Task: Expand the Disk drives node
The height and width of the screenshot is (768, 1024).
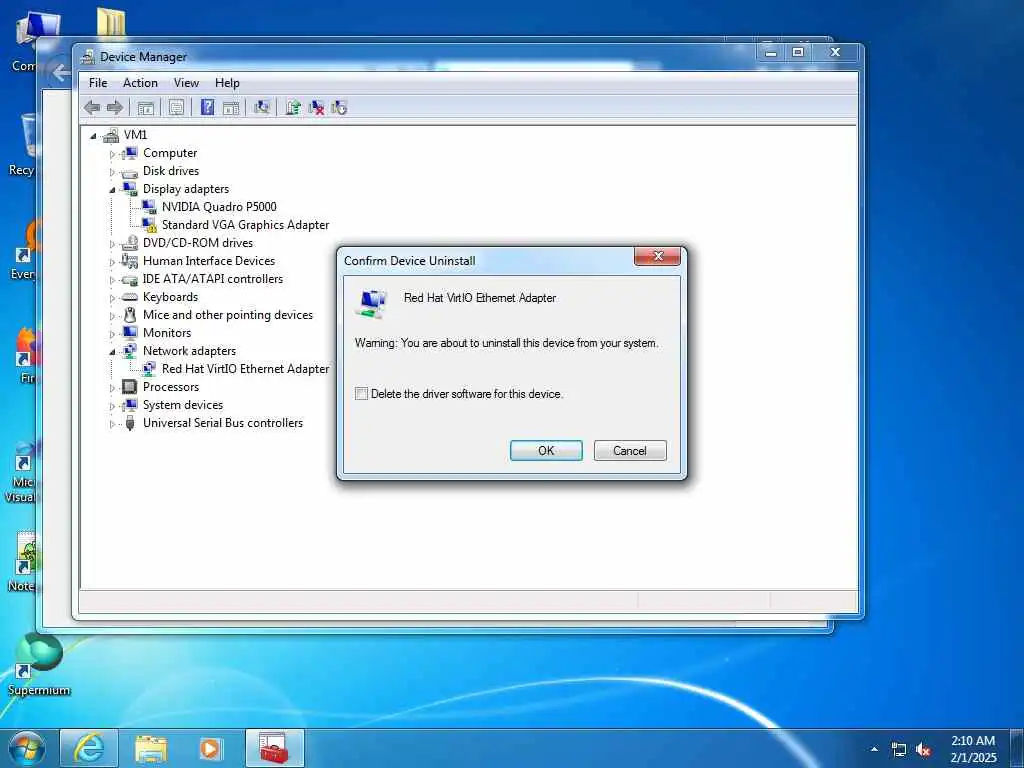Action: click(112, 172)
